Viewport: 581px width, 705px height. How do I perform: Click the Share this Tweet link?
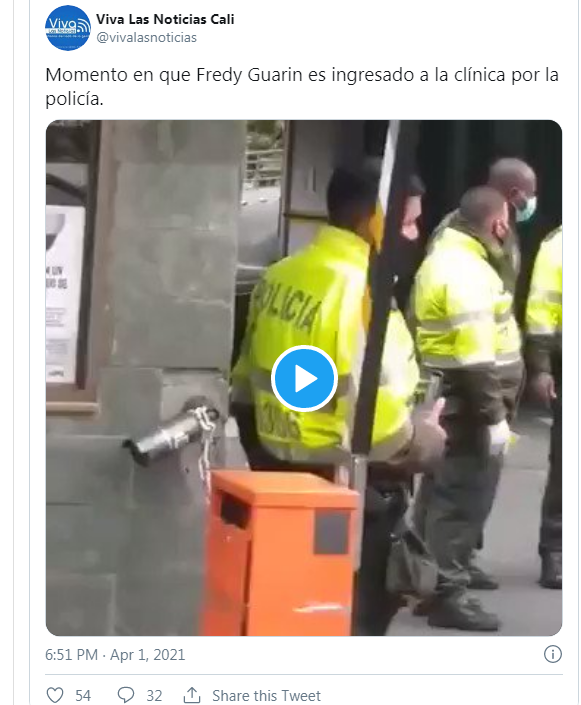[x=266, y=696]
